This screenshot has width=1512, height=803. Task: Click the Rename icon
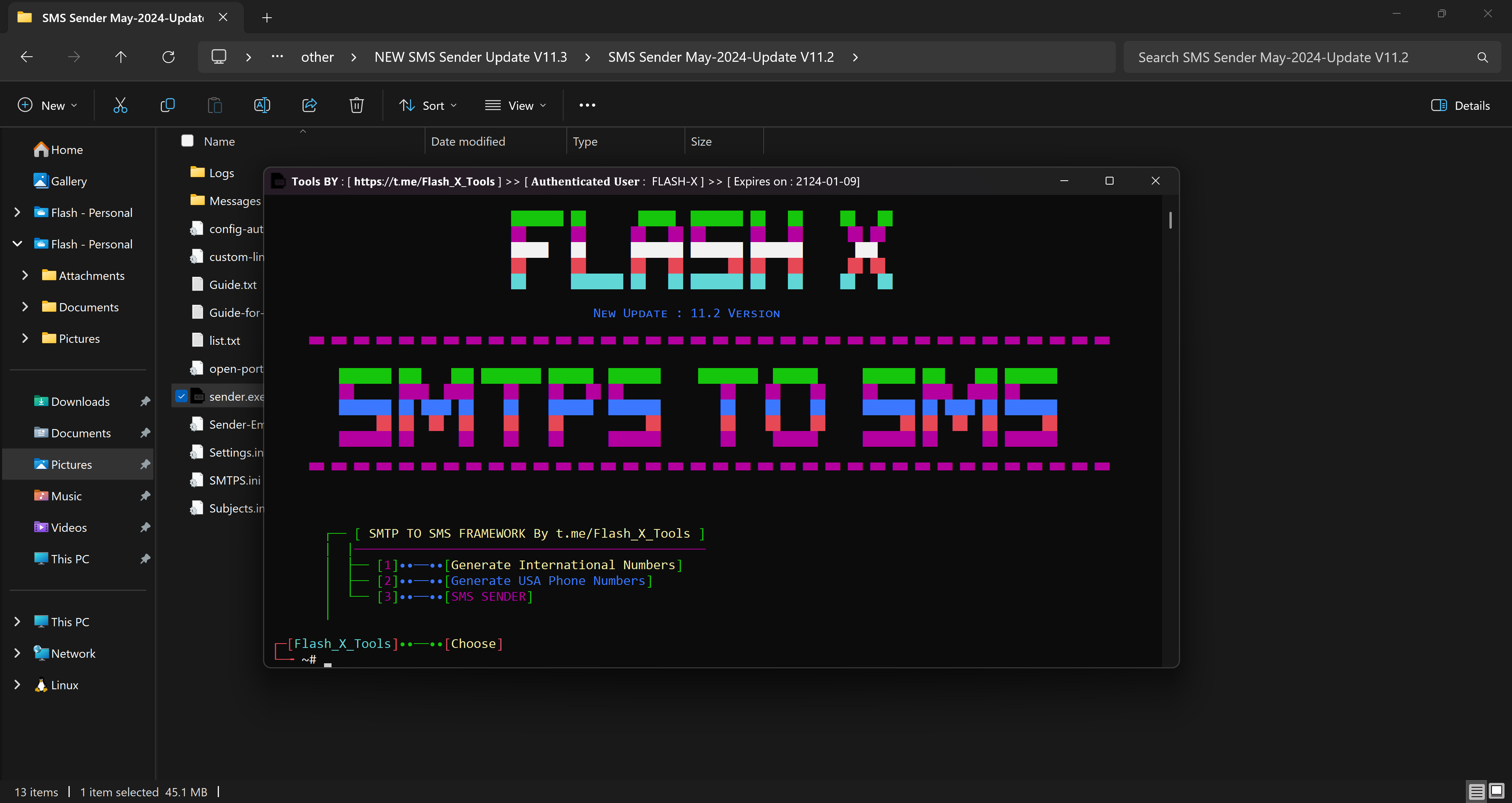[262, 105]
